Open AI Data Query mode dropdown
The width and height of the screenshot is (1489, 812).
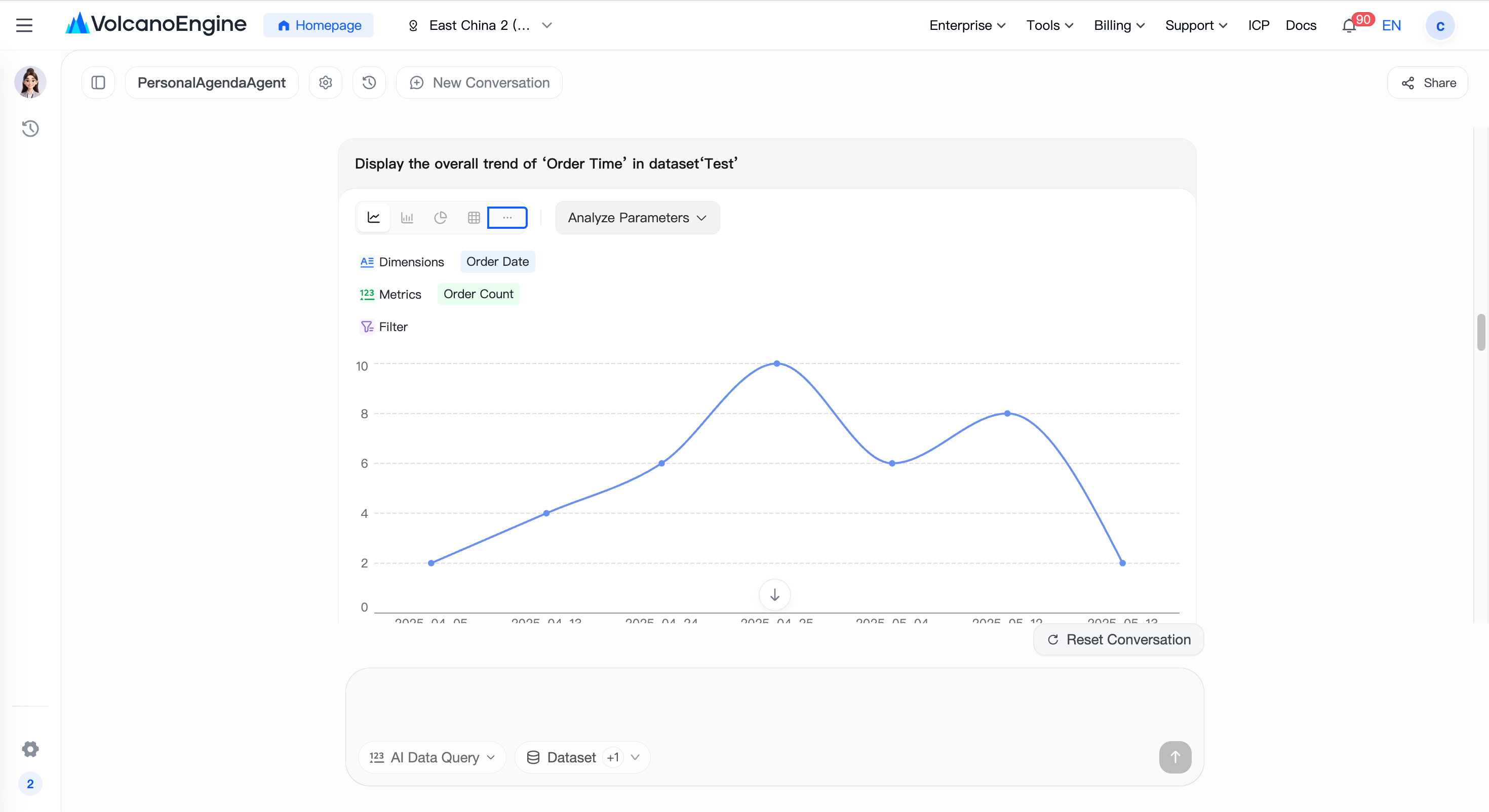click(433, 757)
